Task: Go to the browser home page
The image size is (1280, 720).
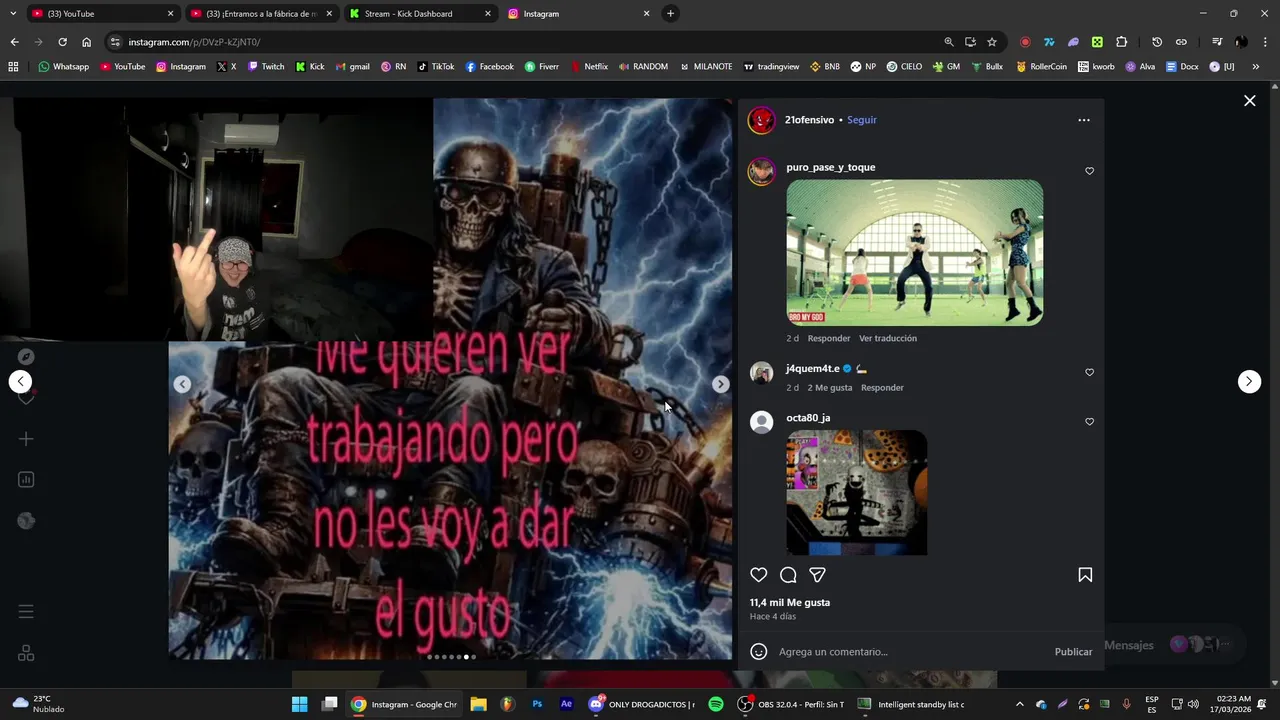Action: pyautogui.click(x=86, y=42)
